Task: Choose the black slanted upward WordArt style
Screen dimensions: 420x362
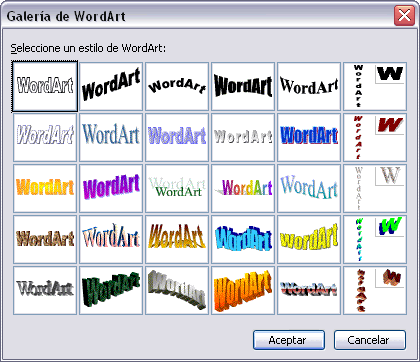Action: tap(111, 86)
